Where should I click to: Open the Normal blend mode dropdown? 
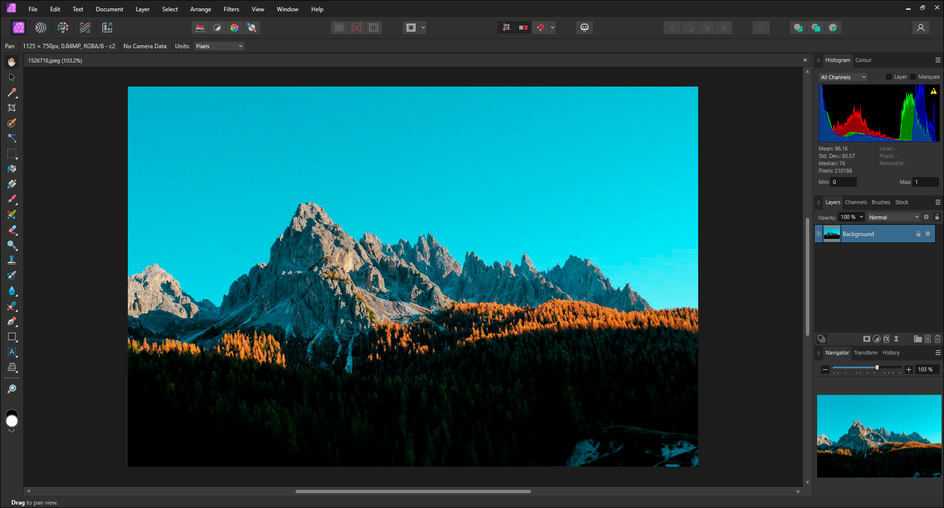tap(893, 217)
